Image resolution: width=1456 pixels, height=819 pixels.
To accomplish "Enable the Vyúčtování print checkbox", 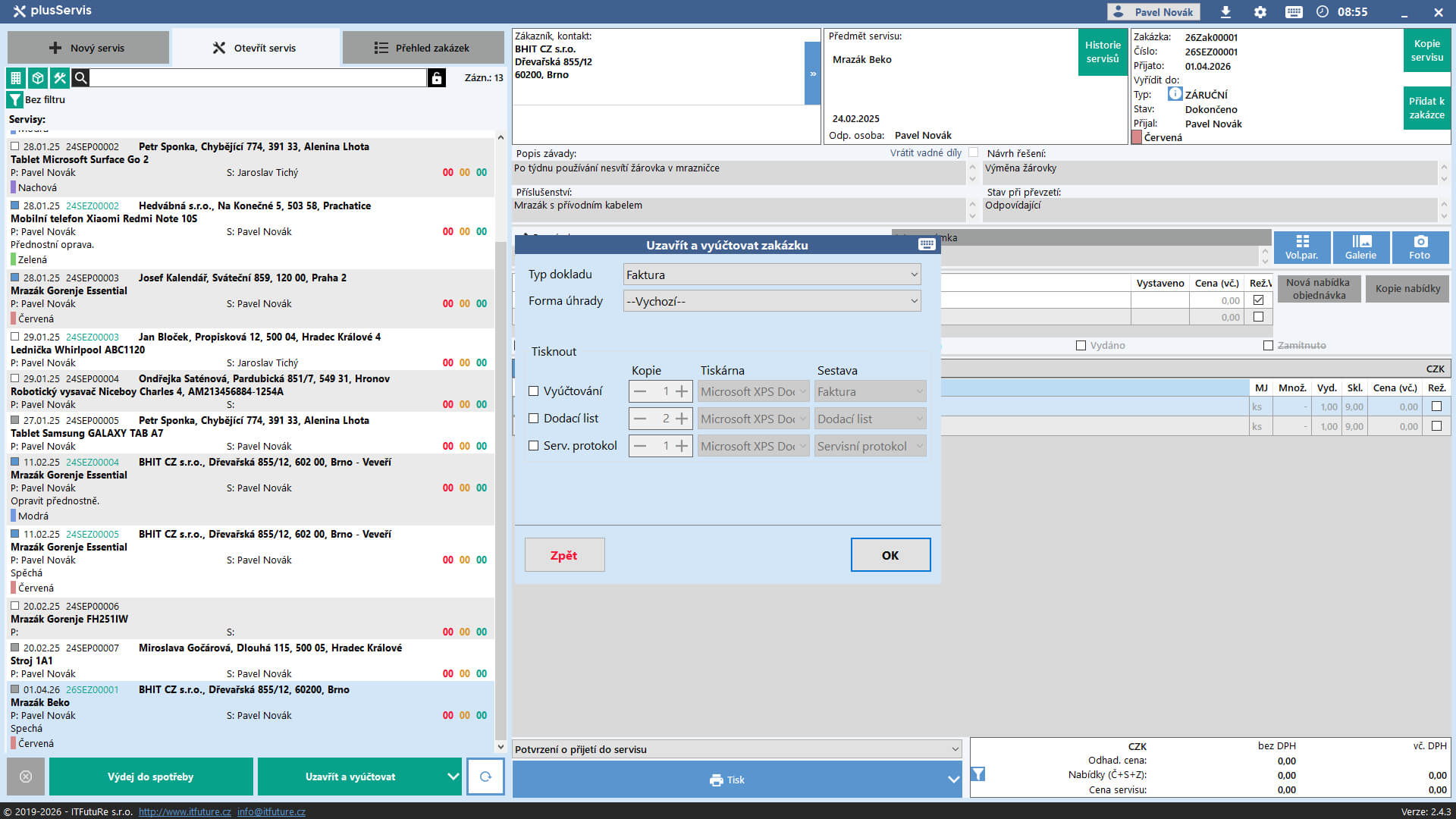I will coord(534,391).
